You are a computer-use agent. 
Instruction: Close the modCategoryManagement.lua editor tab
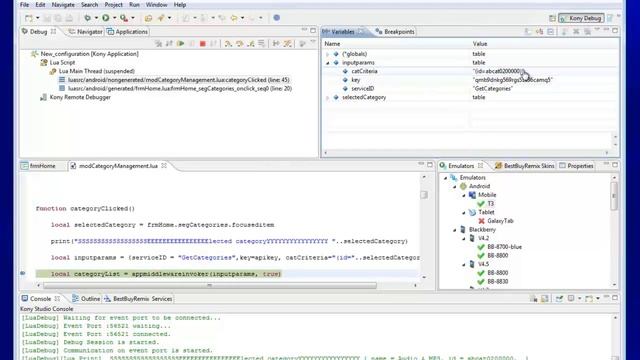pyautogui.click(x=164, y=166)
